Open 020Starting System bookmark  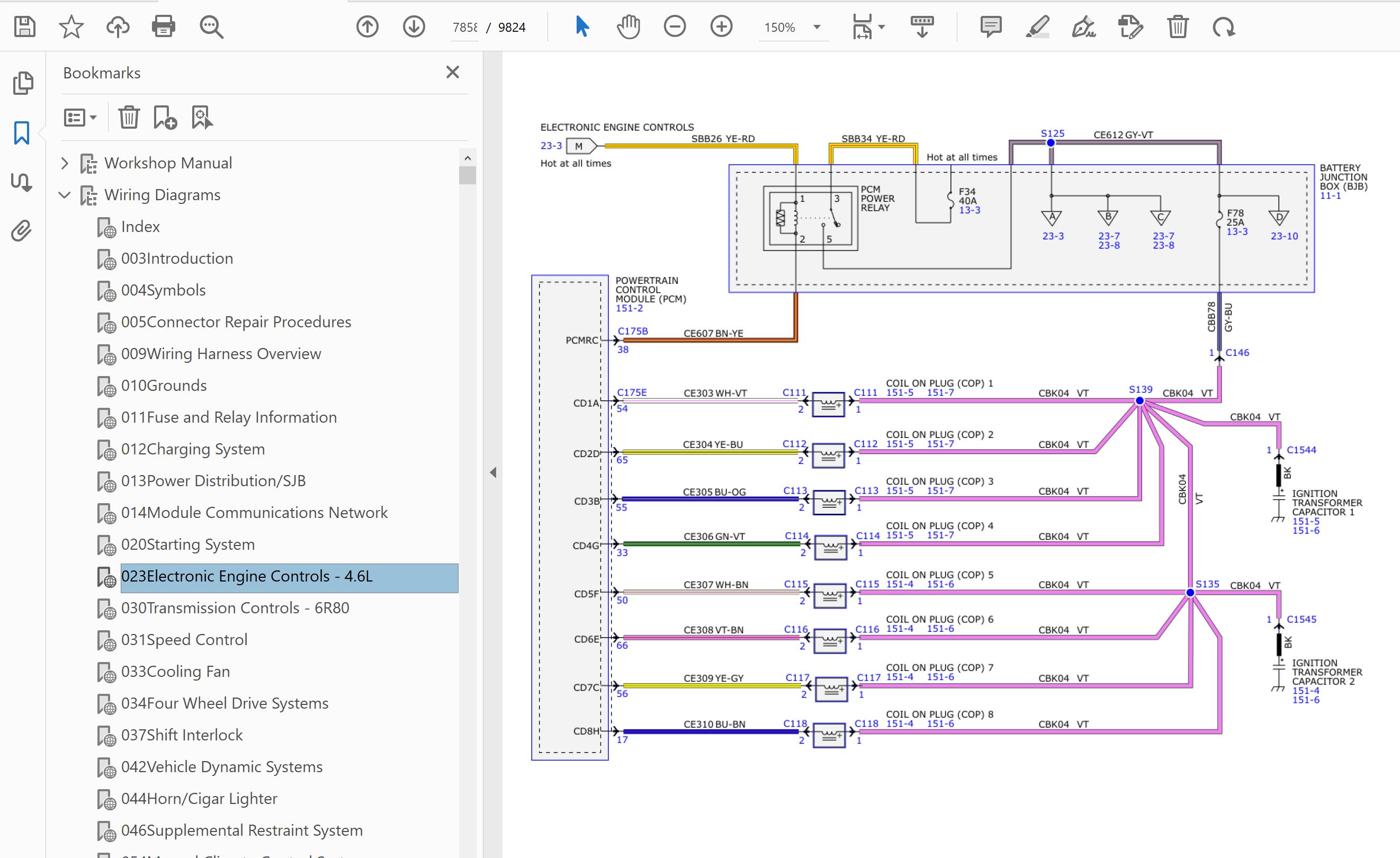pos(187,544)
